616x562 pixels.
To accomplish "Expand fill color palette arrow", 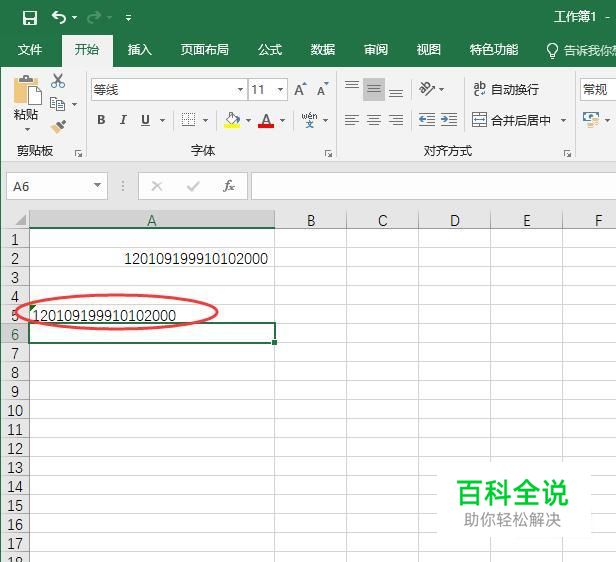I will tap(248, 120).
